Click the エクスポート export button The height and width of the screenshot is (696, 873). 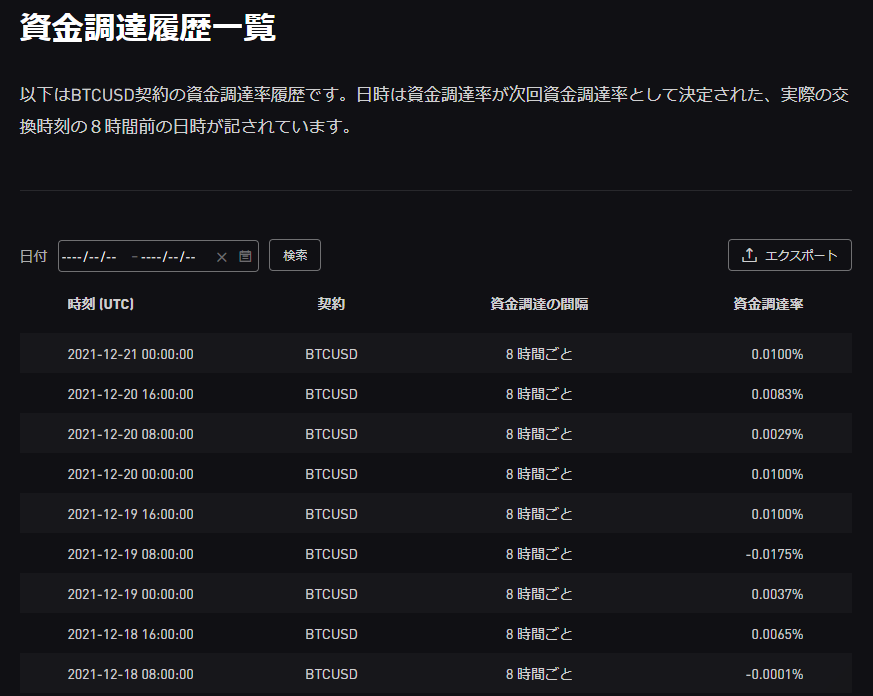click(789, 255)
